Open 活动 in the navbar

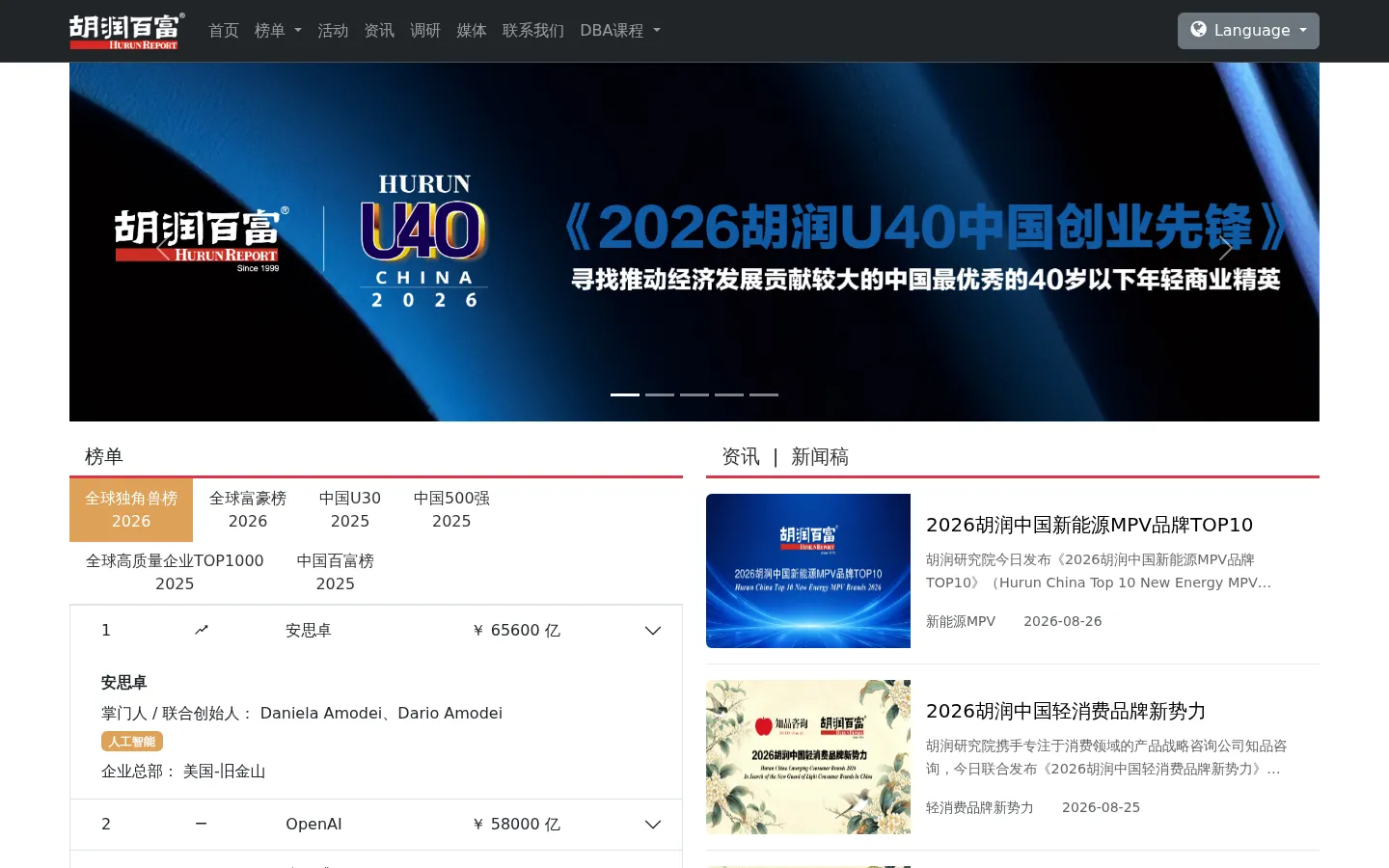(333, 31)
